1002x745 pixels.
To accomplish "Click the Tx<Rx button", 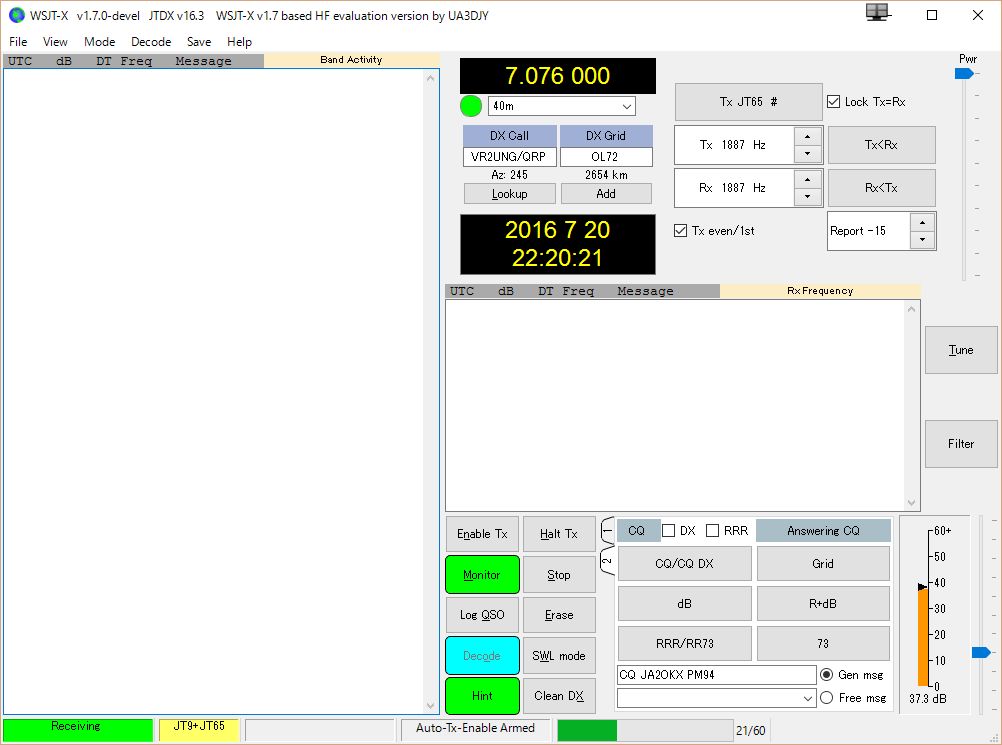I will click(x=881, y=145).
